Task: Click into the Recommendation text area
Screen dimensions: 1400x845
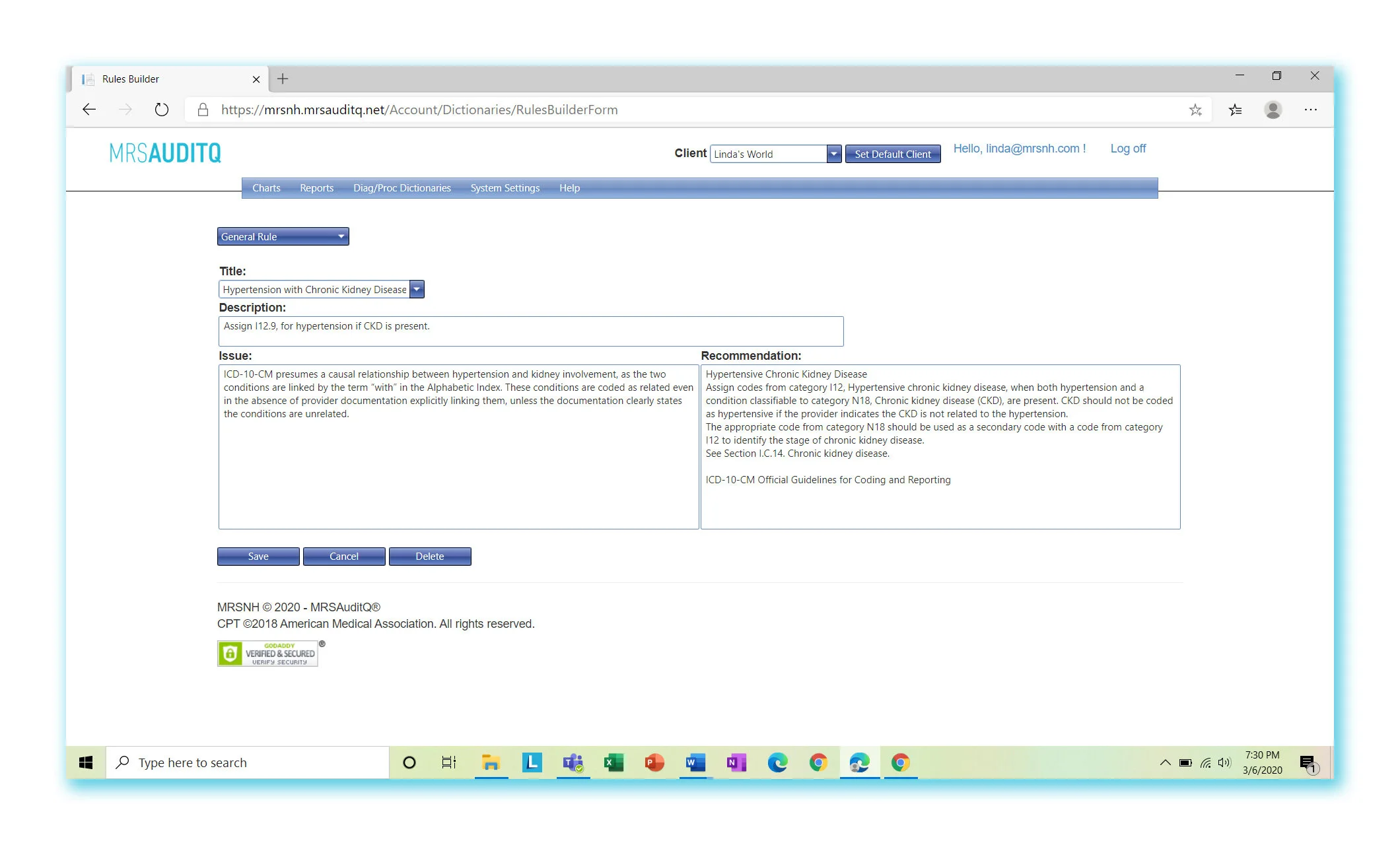Action: (x=940, y=447)
